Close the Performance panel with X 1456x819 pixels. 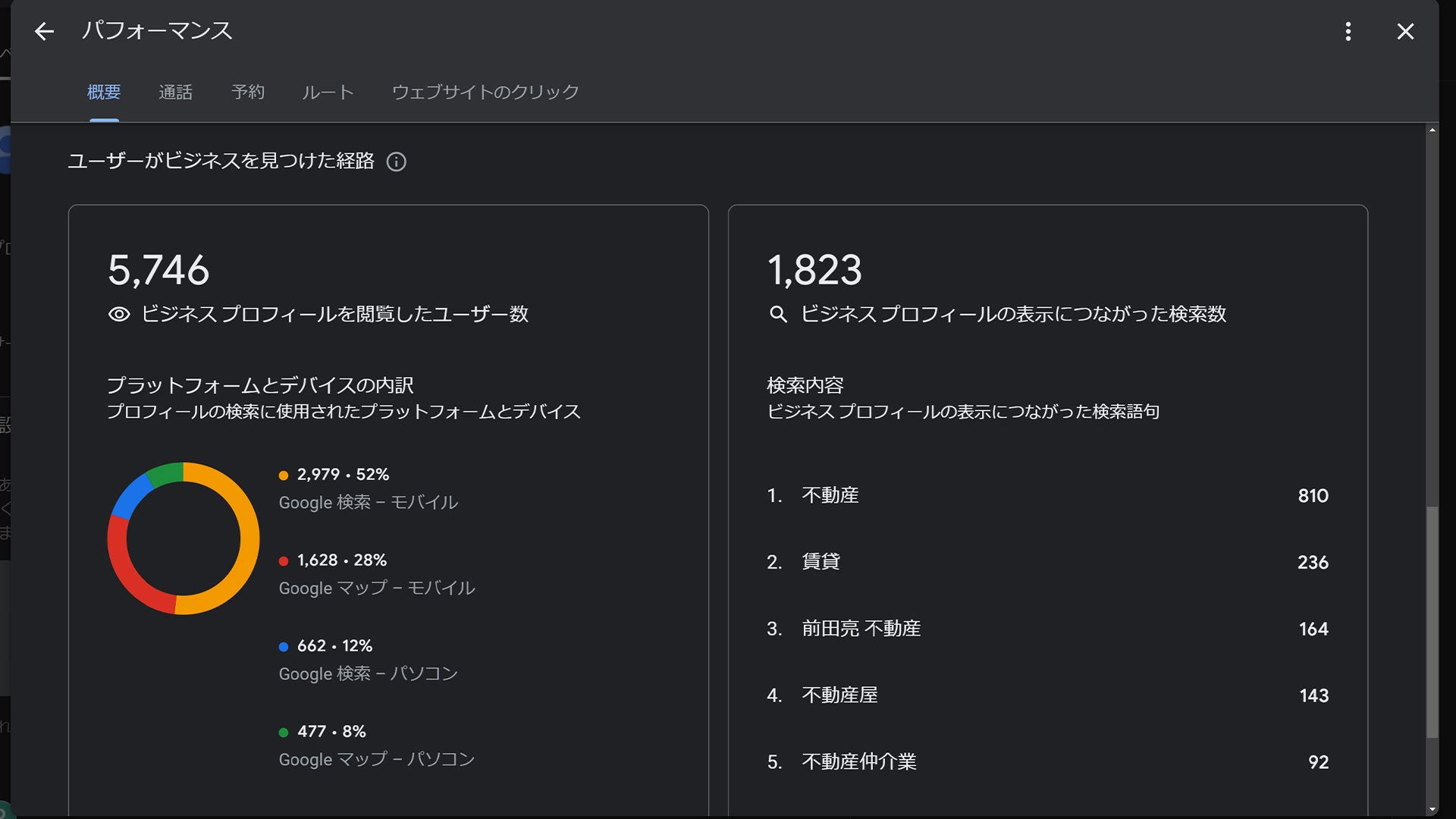[x=1405, y=31]
